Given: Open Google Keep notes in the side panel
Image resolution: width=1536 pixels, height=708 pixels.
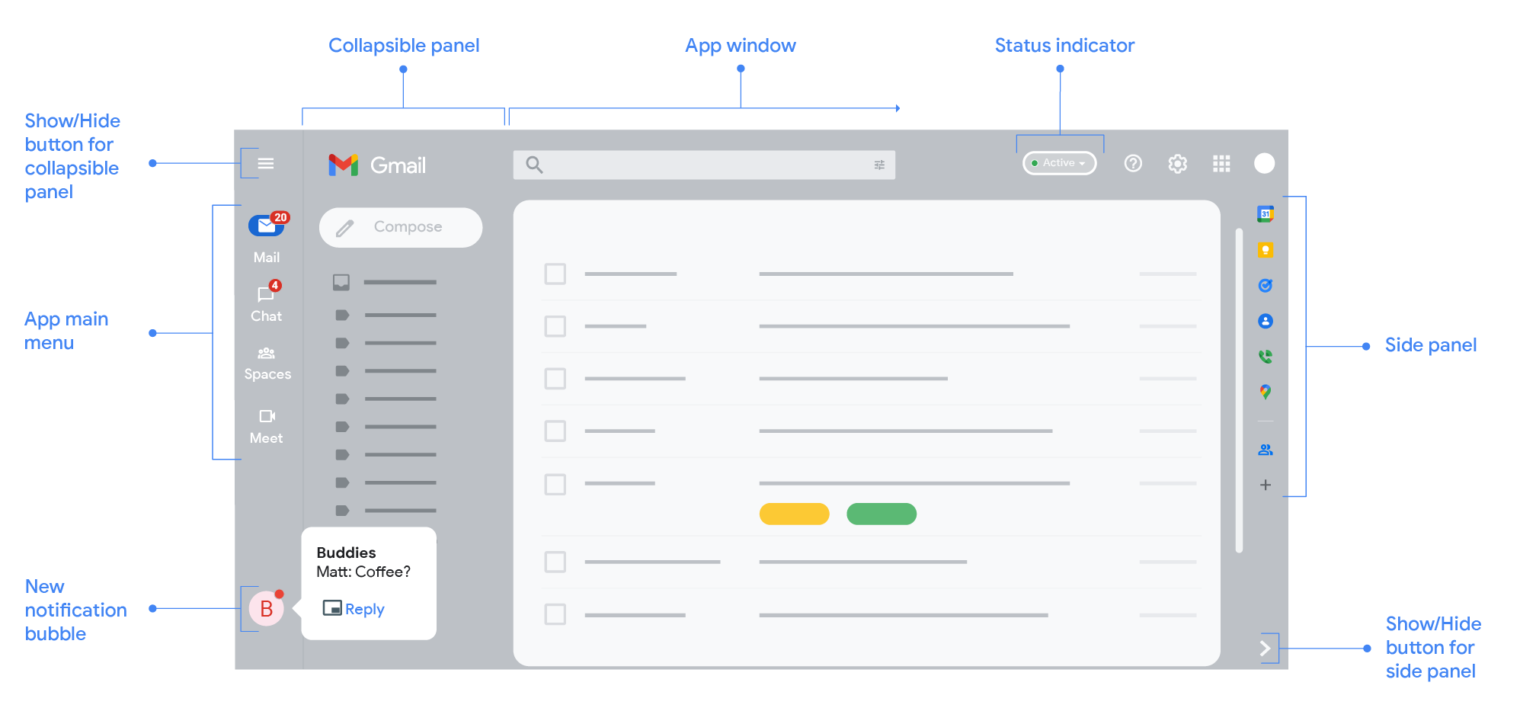Looking at the screenshot, I should pos(1265,249).
